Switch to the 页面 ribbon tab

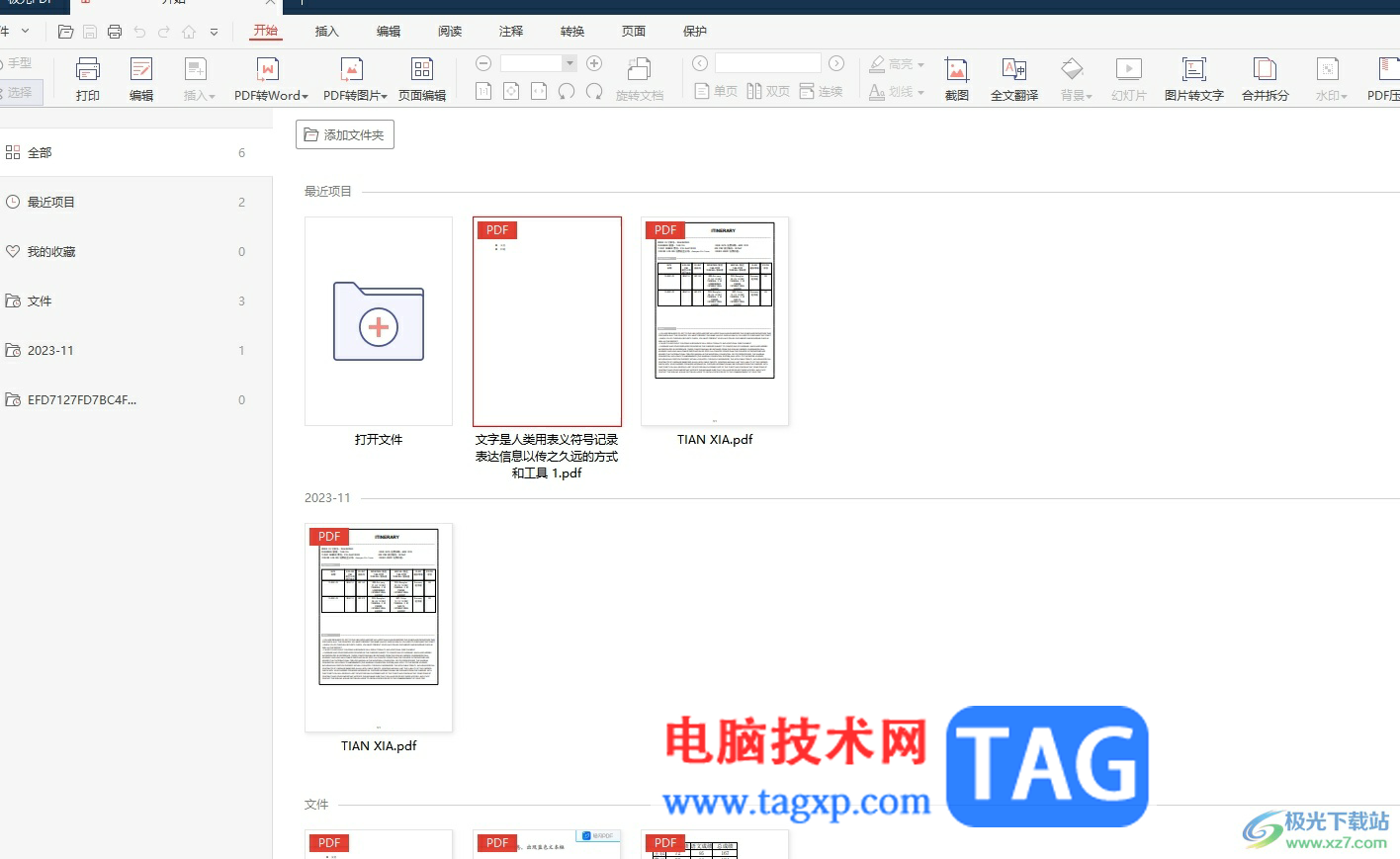(634, 32)
